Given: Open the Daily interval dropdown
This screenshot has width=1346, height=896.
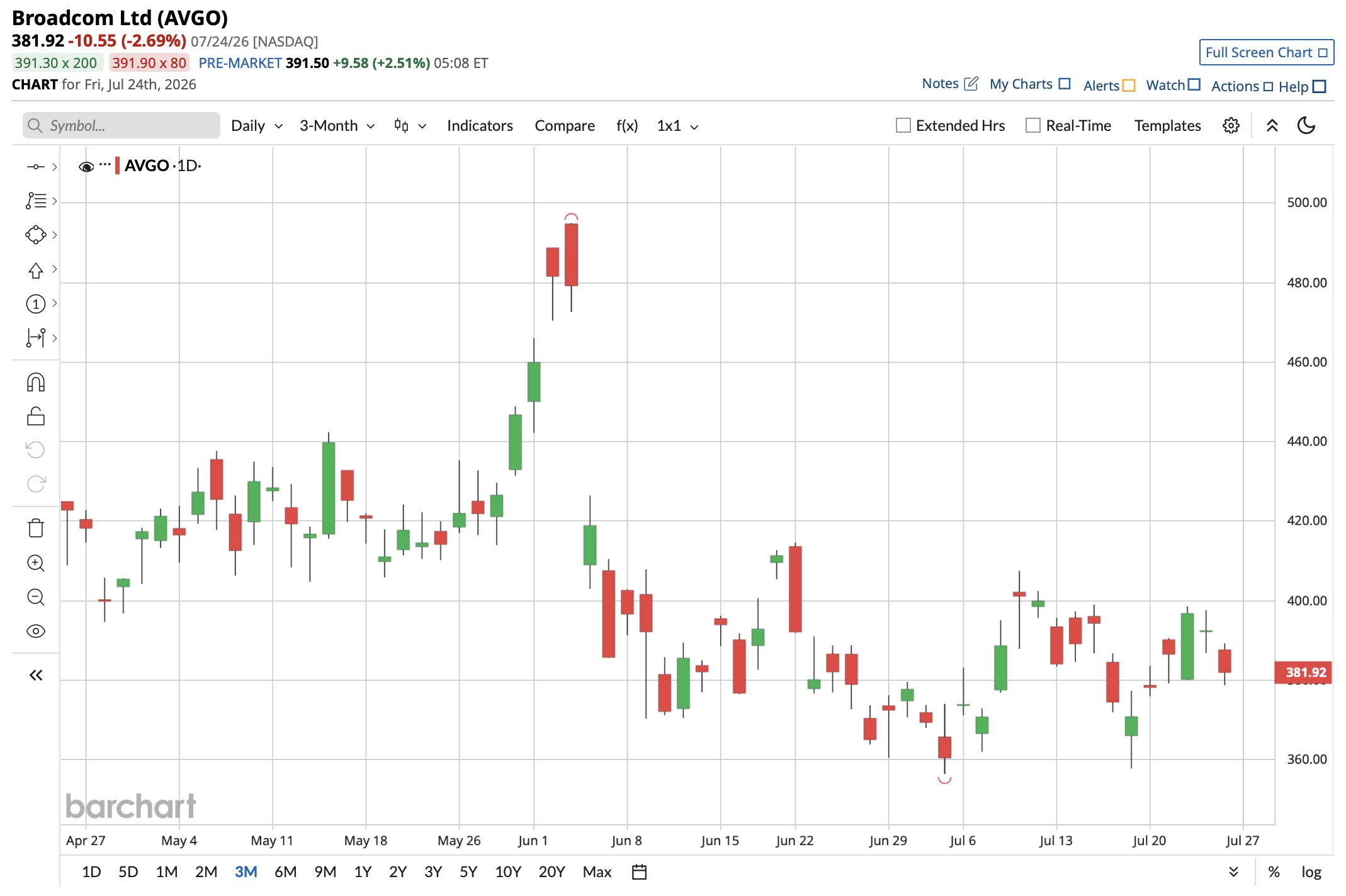Looking at the screenshot, I should (257, 126).
